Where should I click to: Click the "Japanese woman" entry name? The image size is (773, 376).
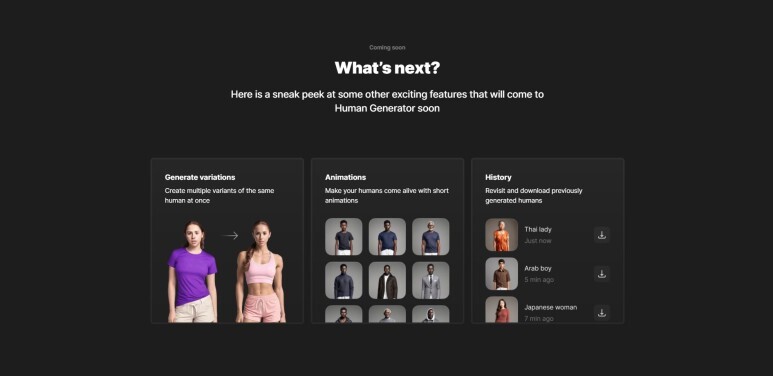[x=551, y=308]
